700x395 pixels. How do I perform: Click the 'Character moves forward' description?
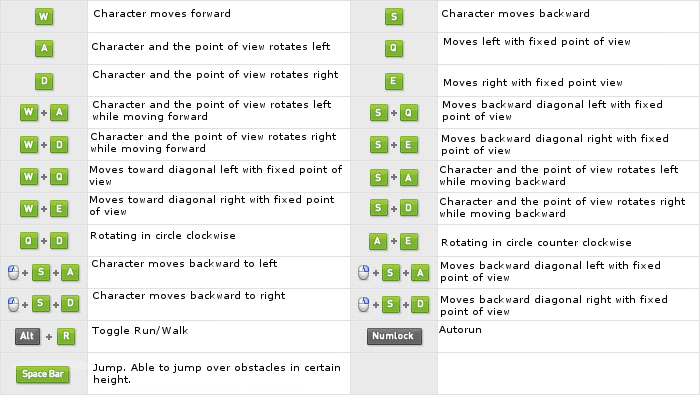162,13
